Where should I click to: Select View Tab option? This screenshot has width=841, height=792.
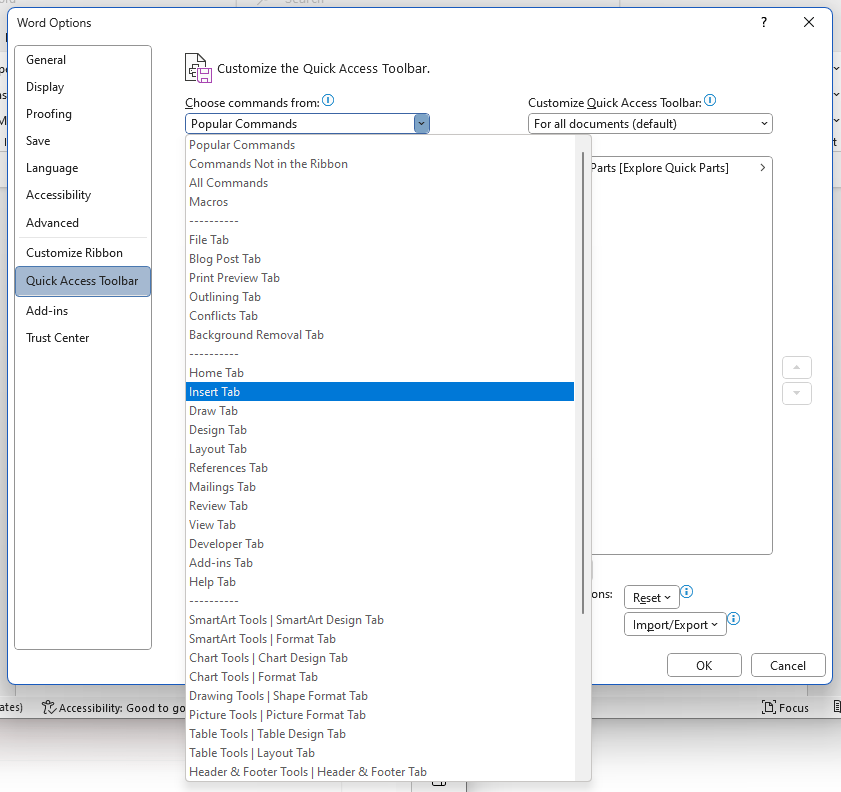coord(380,525)
